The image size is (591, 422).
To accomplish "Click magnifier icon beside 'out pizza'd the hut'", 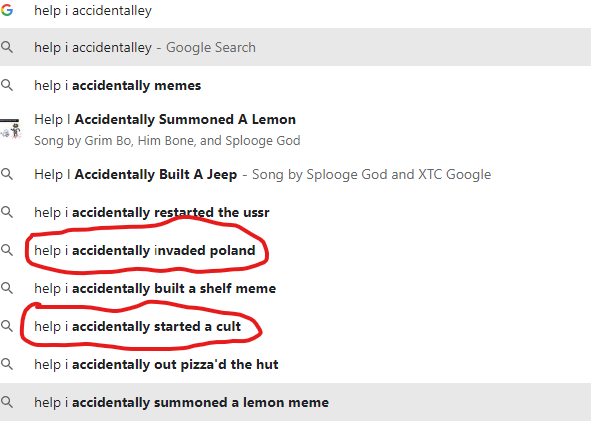I will coord(7,364).
